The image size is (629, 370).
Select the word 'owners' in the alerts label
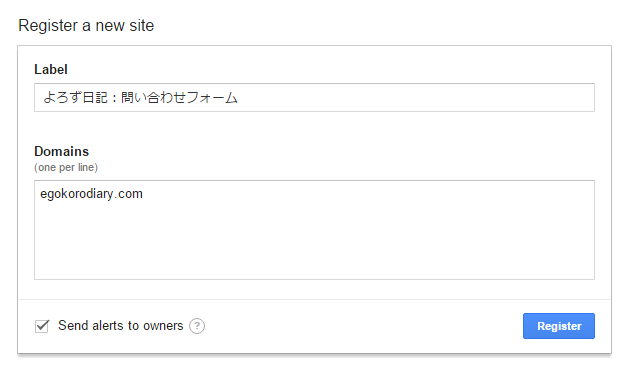163,326
